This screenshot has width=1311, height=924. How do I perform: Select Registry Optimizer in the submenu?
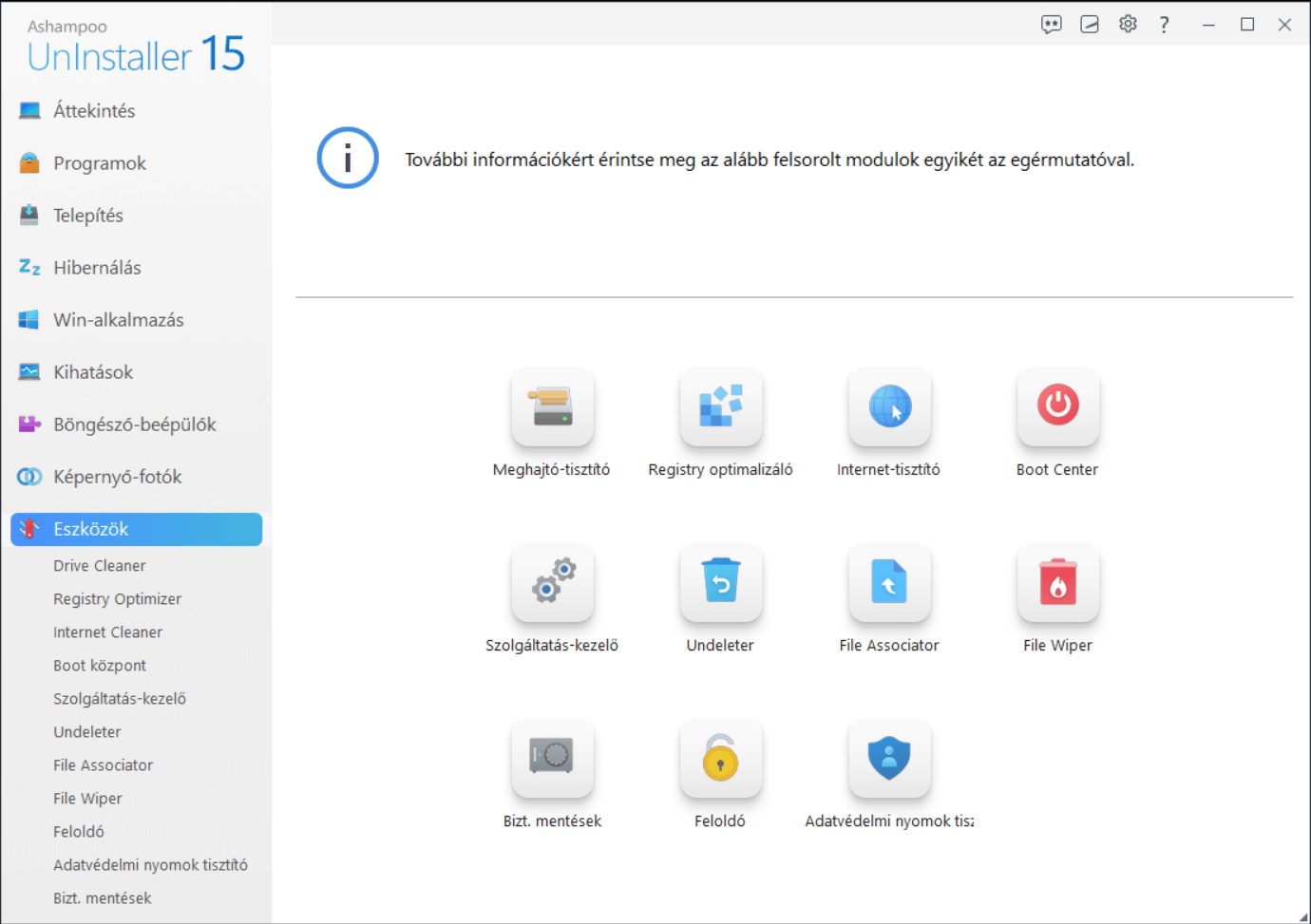tap(117, 599)
